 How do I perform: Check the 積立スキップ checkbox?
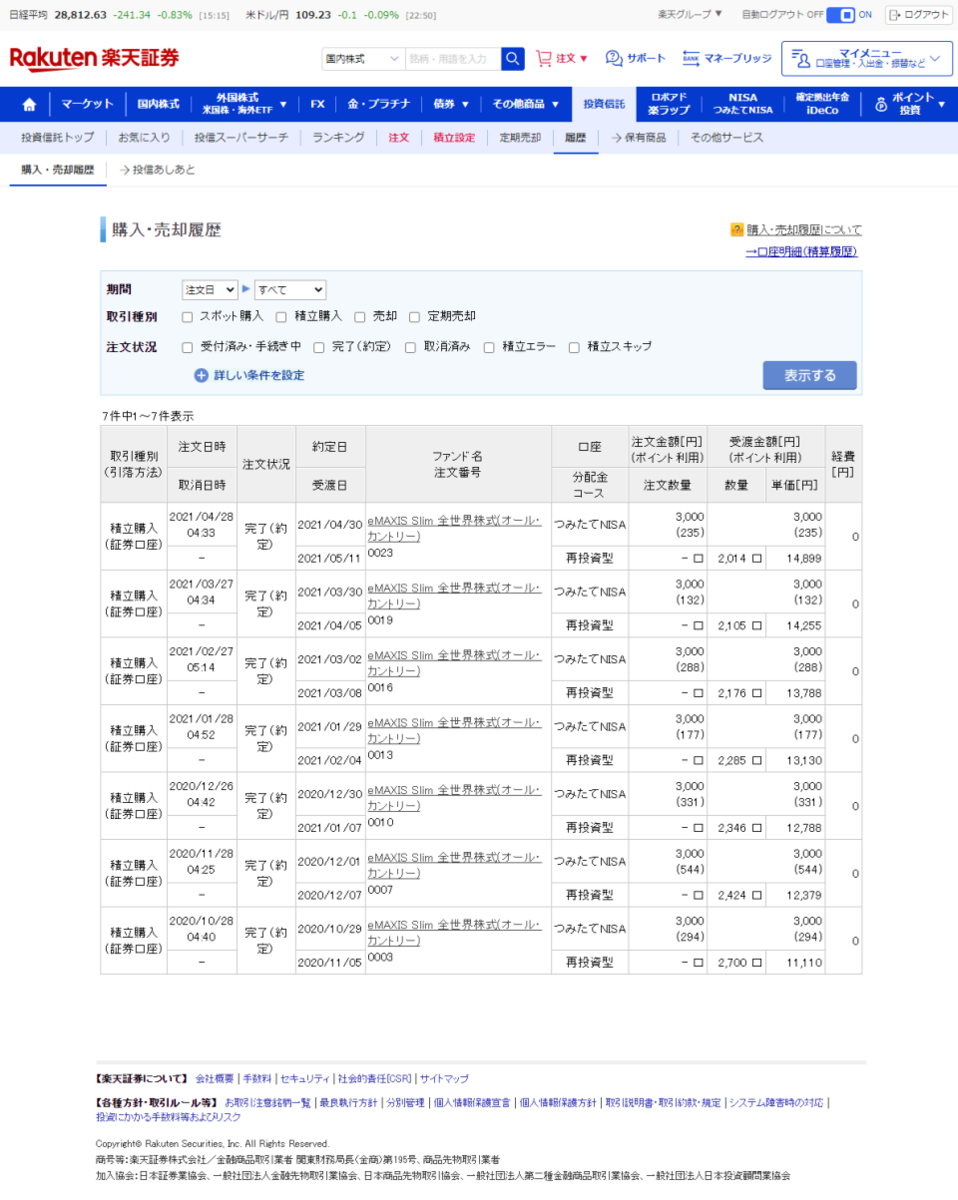(574, 348)
